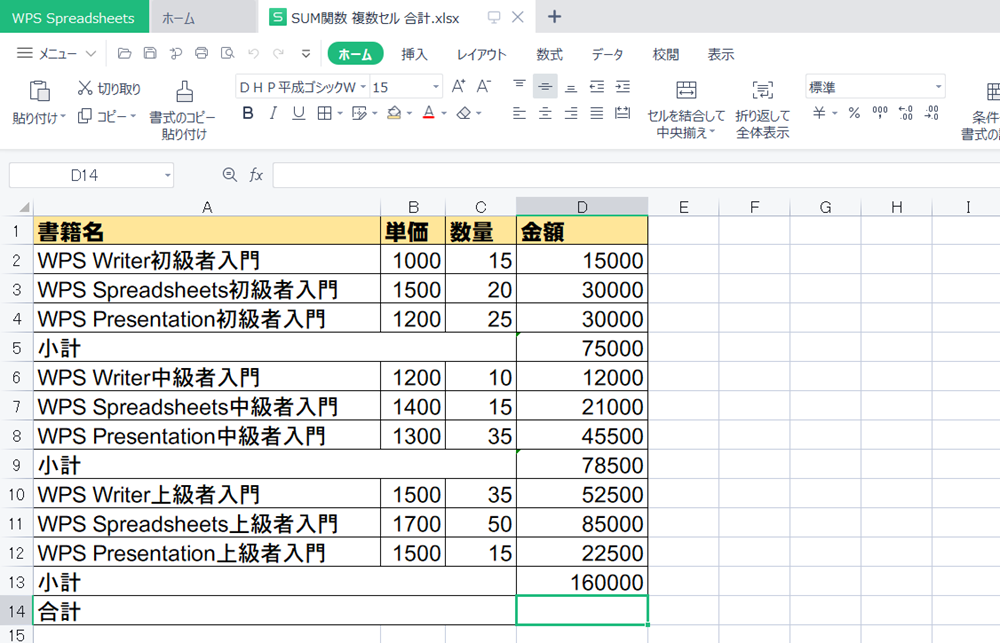This screenshot has height=643, width=1000.
Task: Click the WPS Spreadsheets app button
Action: [x=74, y=17]
